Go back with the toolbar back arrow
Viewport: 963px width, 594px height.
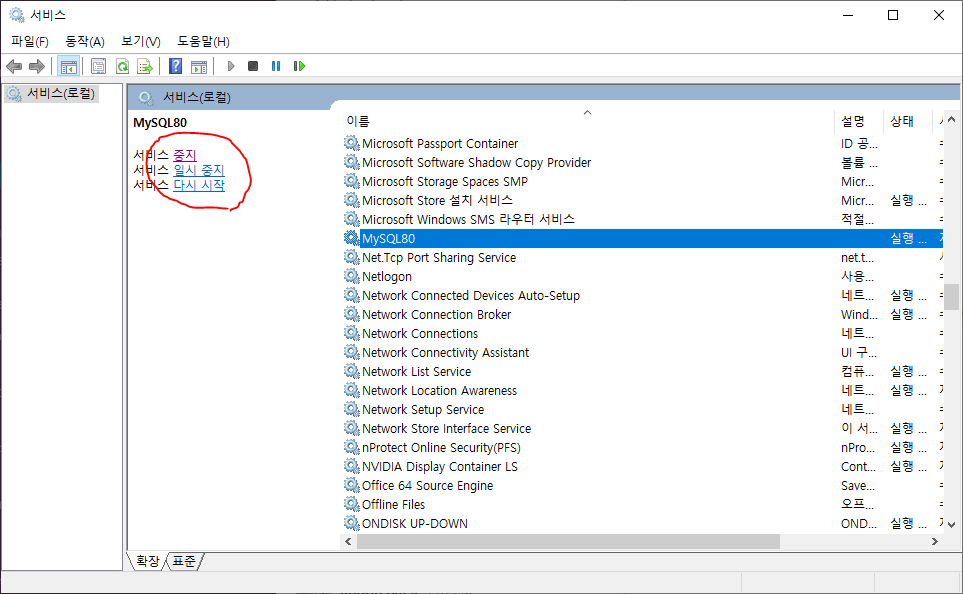(14, 66)
